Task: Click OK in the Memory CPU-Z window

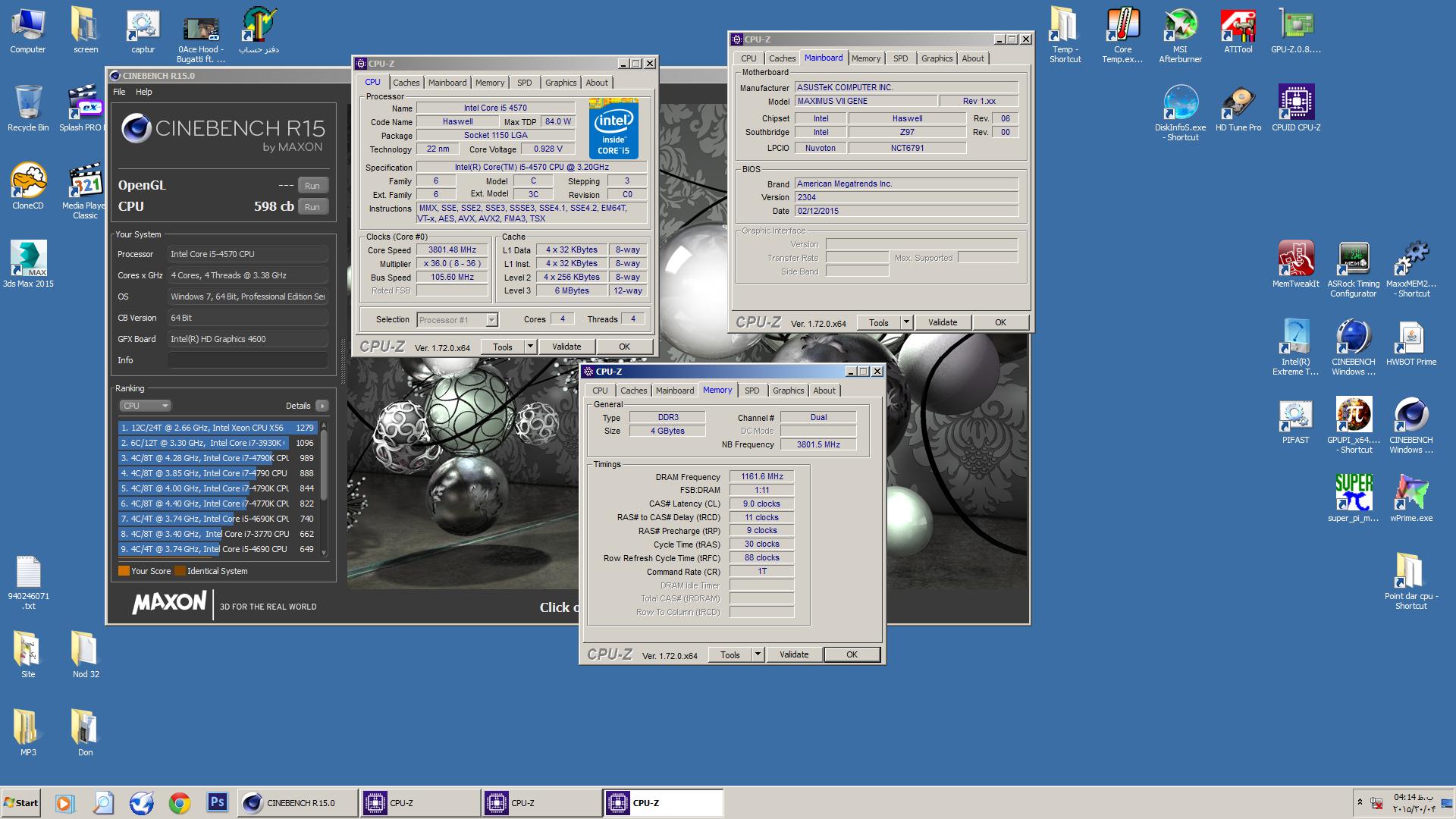Action: (x=852, y=654)
